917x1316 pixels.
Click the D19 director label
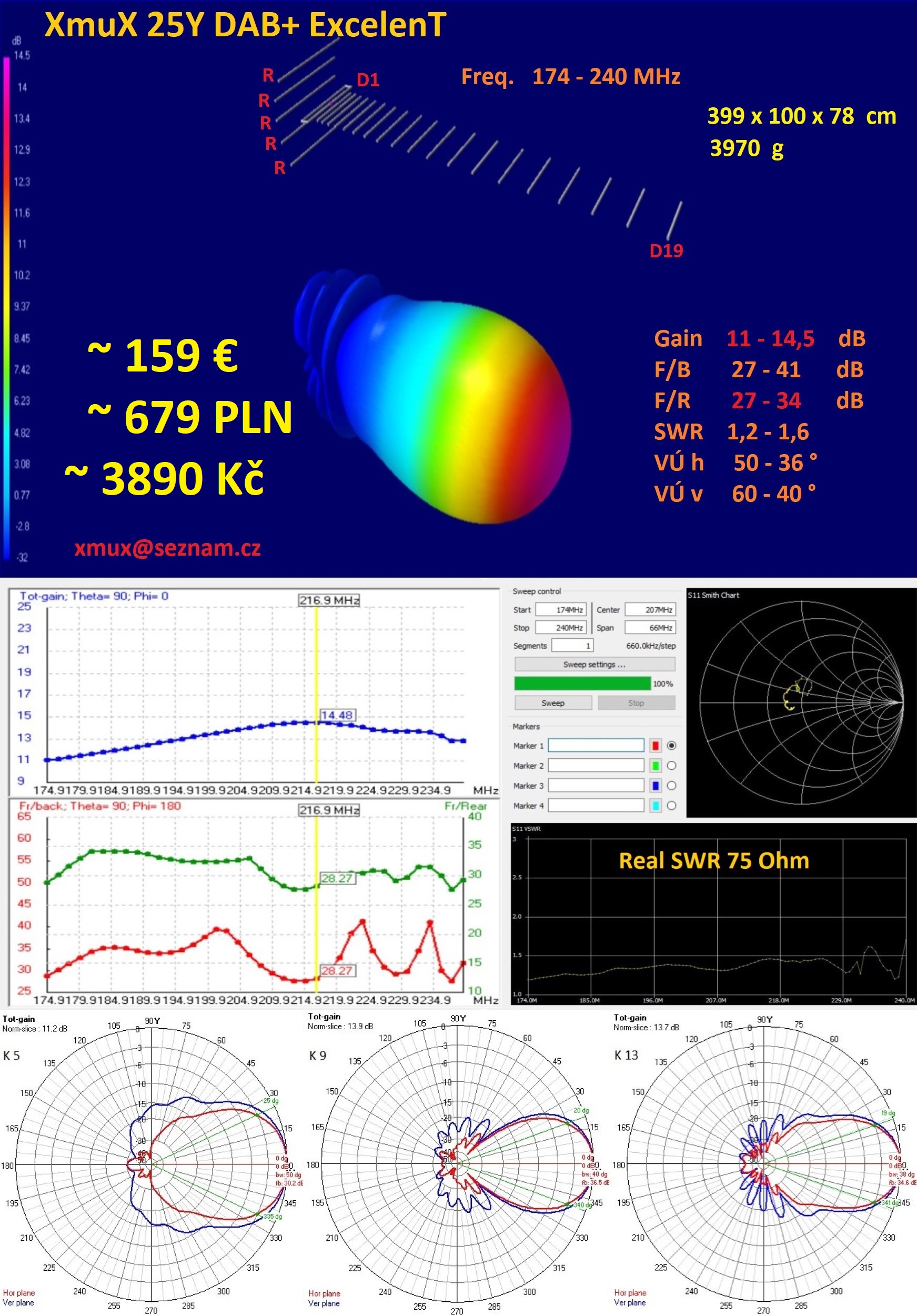(x=666, y=250)
